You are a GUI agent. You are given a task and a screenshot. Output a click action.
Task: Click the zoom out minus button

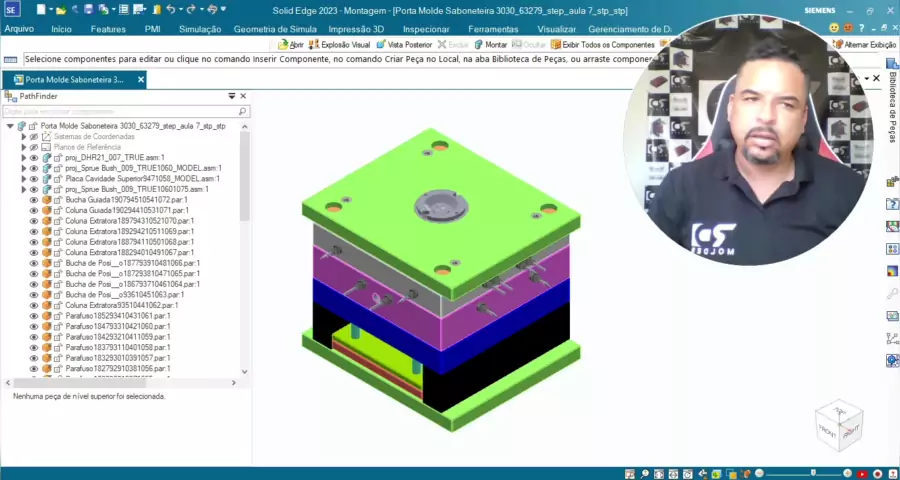(759, 474)
